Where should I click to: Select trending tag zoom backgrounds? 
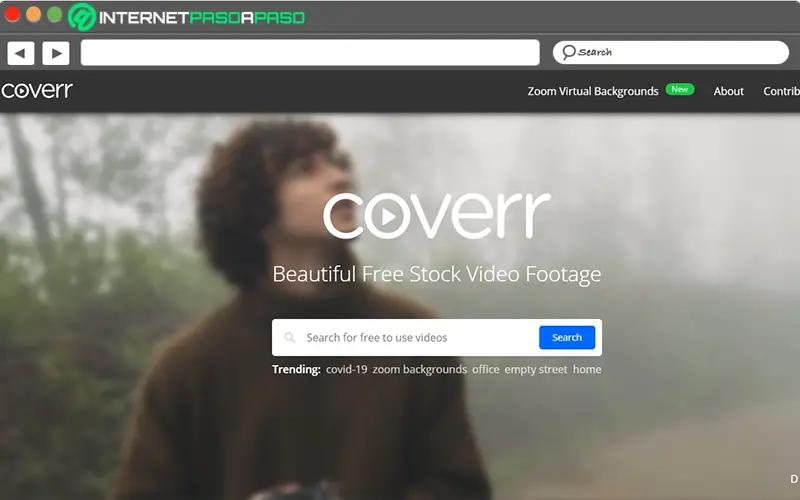click(419, 369)
